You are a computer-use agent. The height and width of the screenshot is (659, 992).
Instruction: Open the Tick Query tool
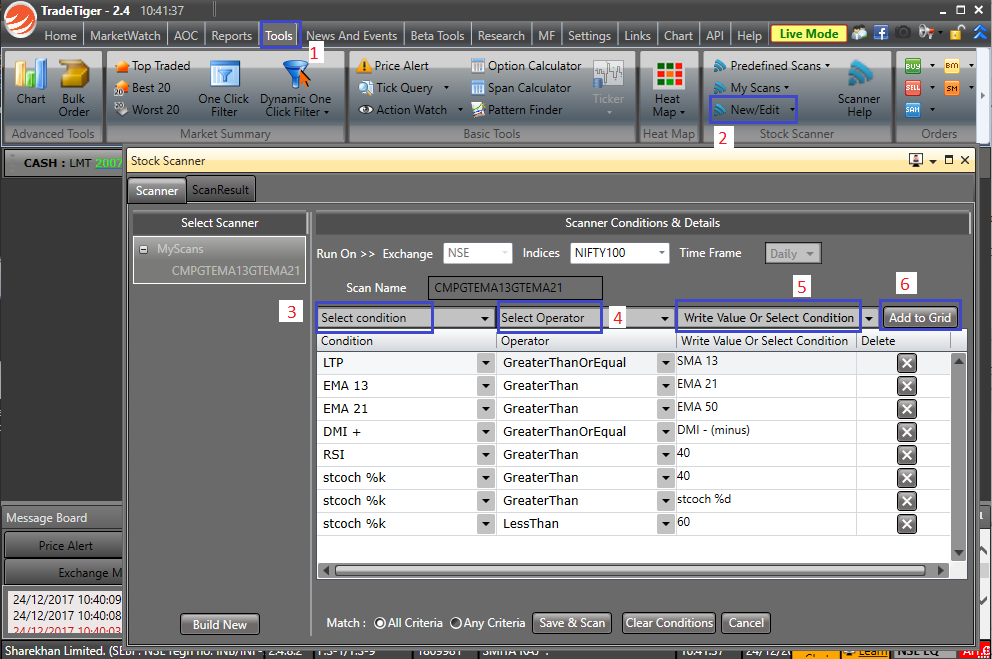tap(403, 88)
